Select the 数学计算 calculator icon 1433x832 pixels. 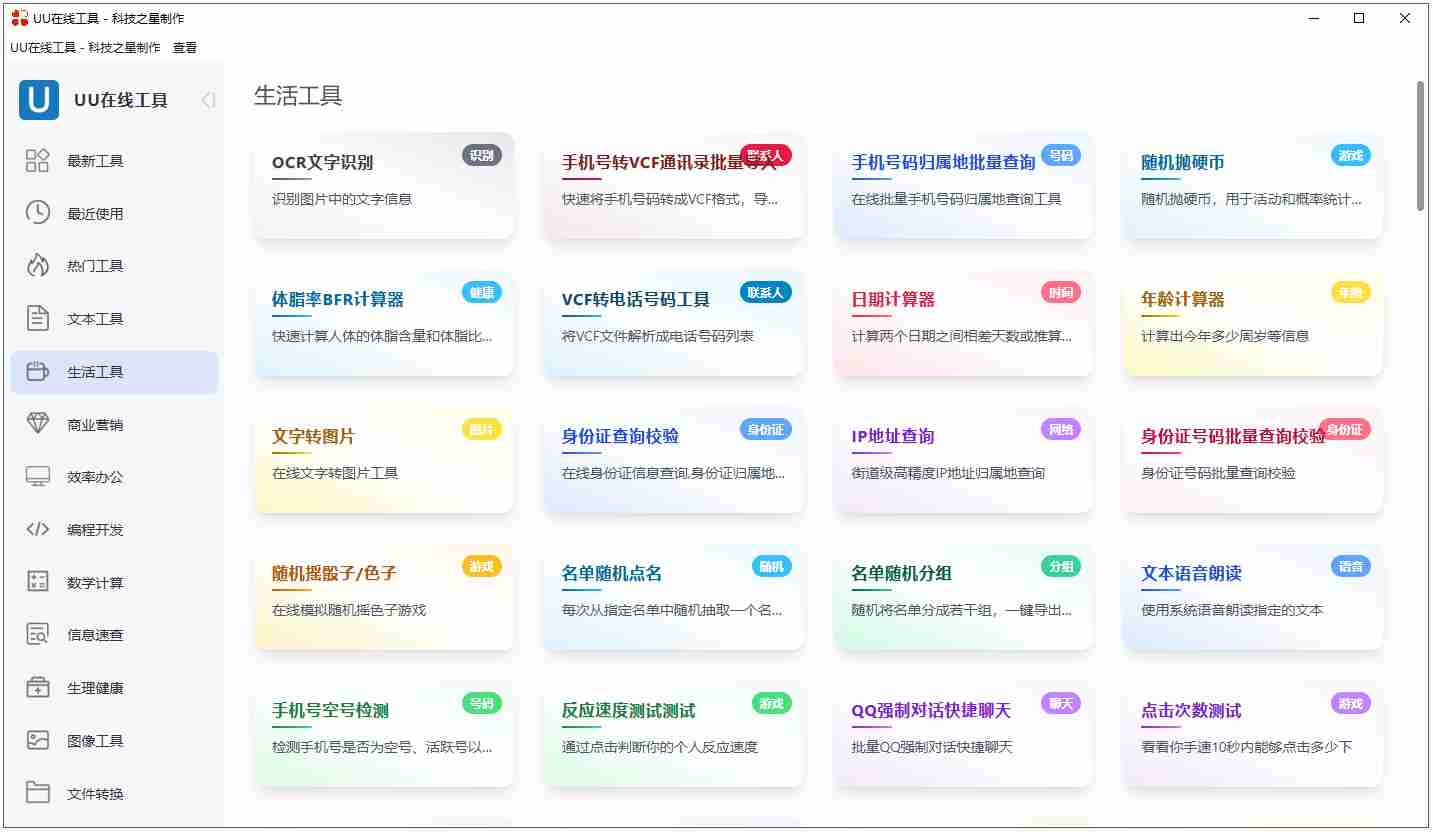37,582
